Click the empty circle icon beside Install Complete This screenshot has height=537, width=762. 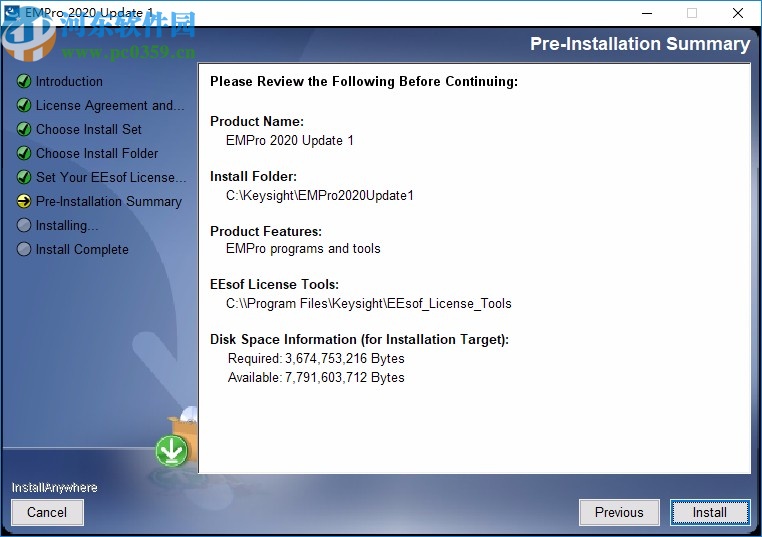tap(24, 249)
